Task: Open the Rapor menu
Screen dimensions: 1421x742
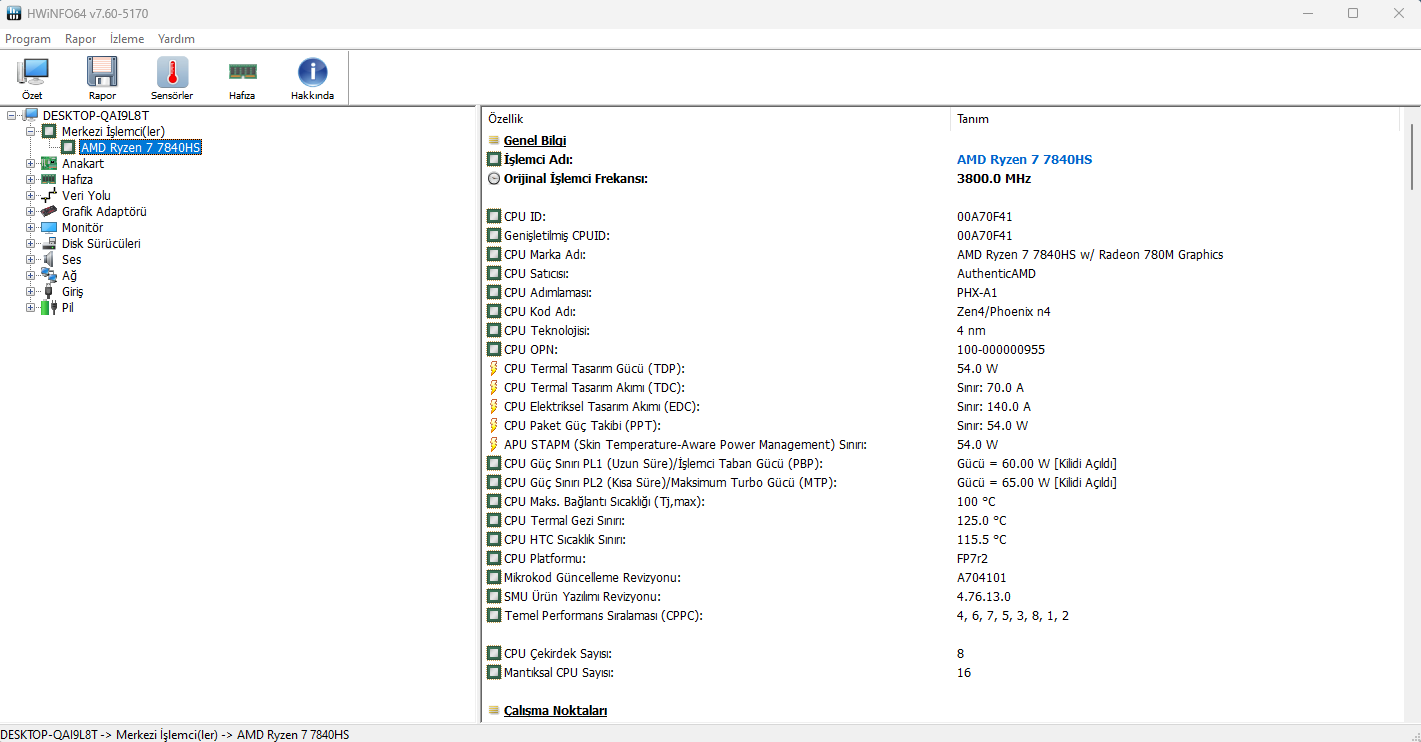Action: pyautogui.click(x=81, y=39)
